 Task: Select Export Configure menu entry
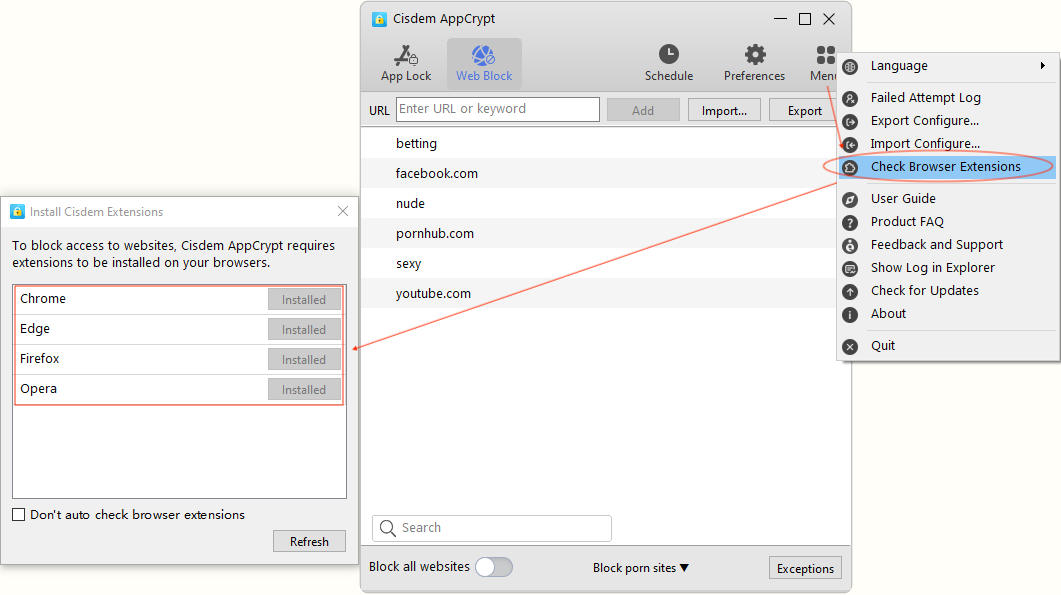coord(924,121)
